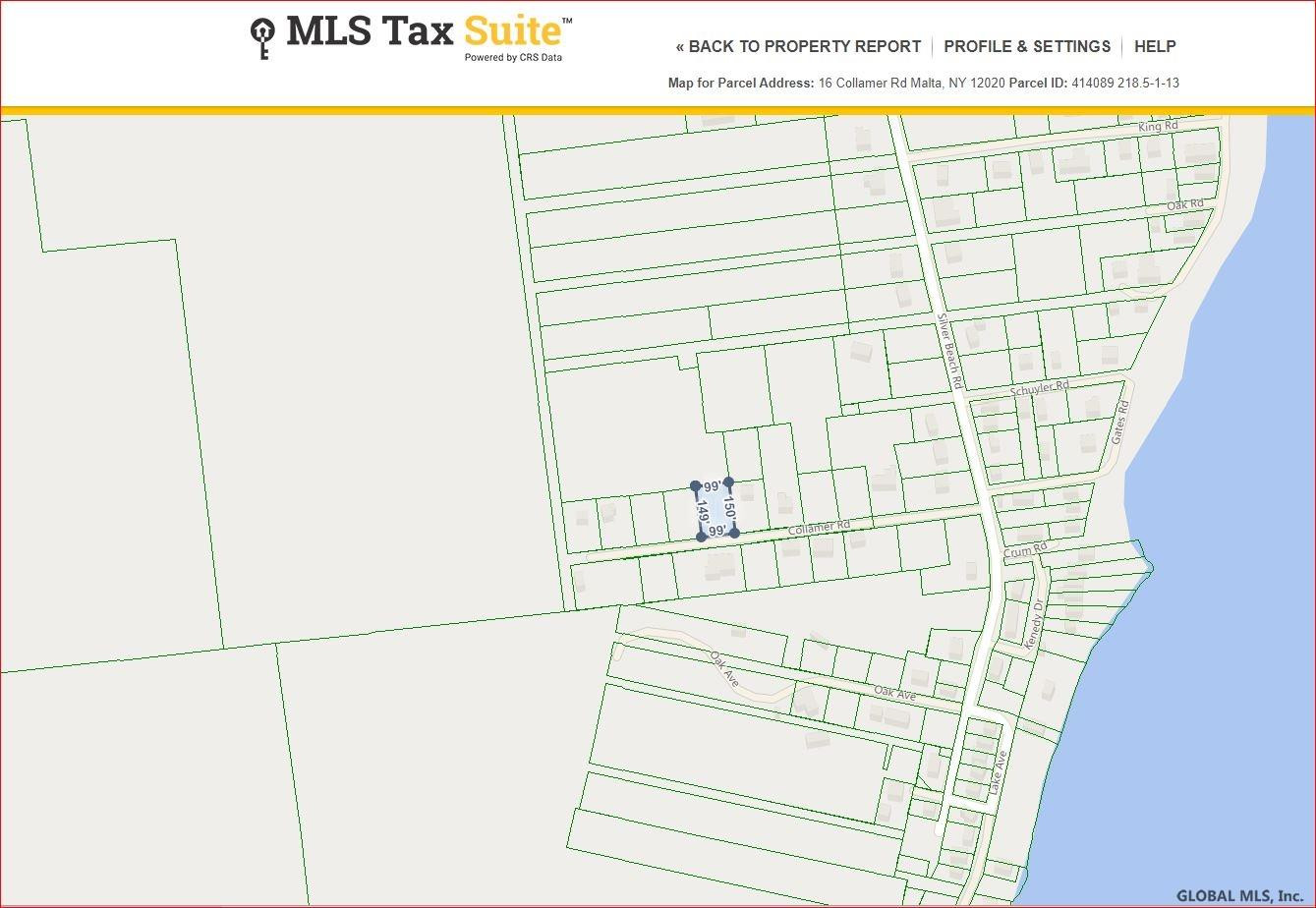Click the Silver Beach Rd street label
The width and height of the screenshot is (1316, 908).
click(949, 350)
